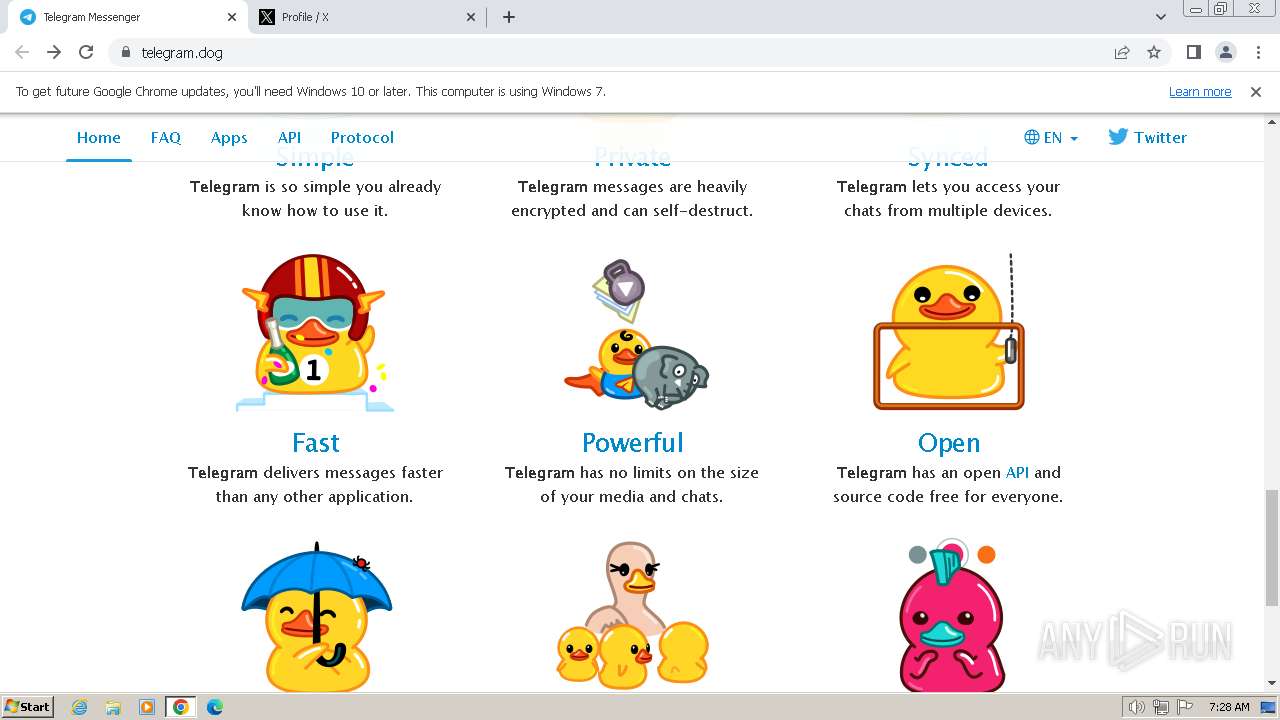Bookmark this page with the star icon
This screenshot has height=720, width=1280.
[x=1154, y=53]
